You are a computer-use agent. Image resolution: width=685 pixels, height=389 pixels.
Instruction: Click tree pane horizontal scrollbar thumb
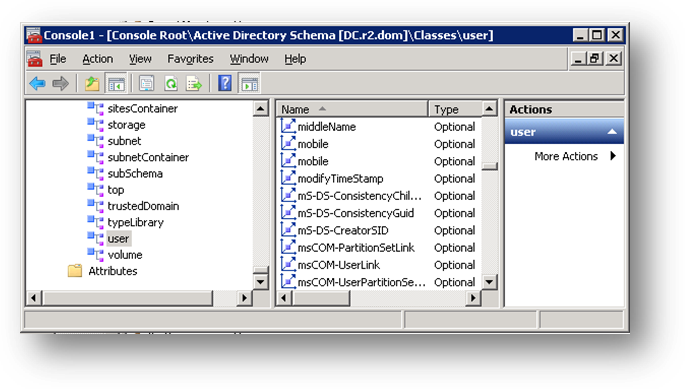click(127, 298)
